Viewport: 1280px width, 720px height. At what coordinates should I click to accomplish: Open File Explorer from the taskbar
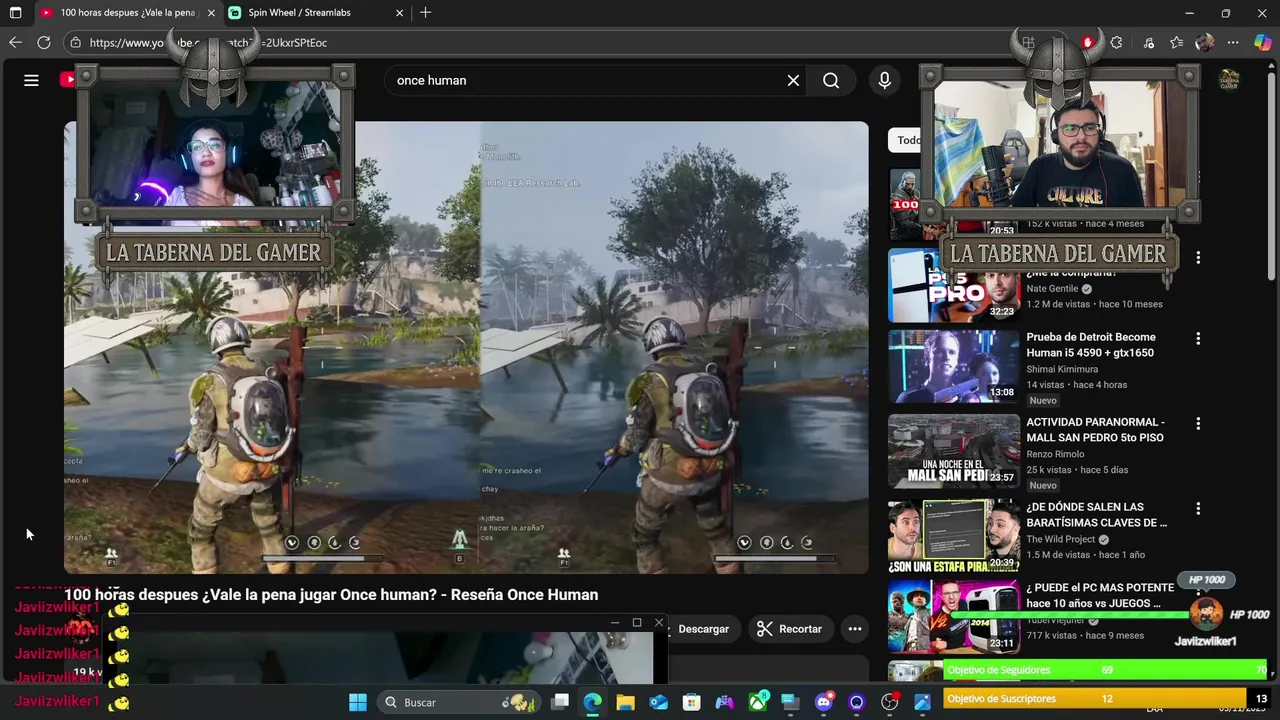pyautogui.click(x=625, y=702)
